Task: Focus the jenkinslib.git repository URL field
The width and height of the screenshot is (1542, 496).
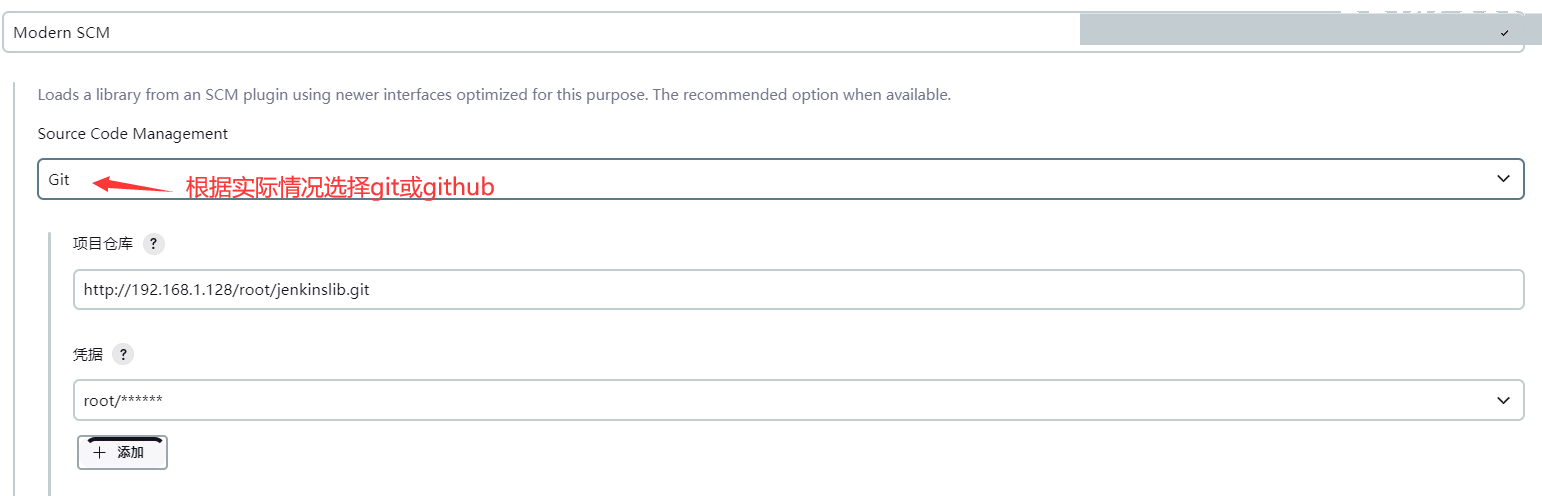Action: (798, 289)
